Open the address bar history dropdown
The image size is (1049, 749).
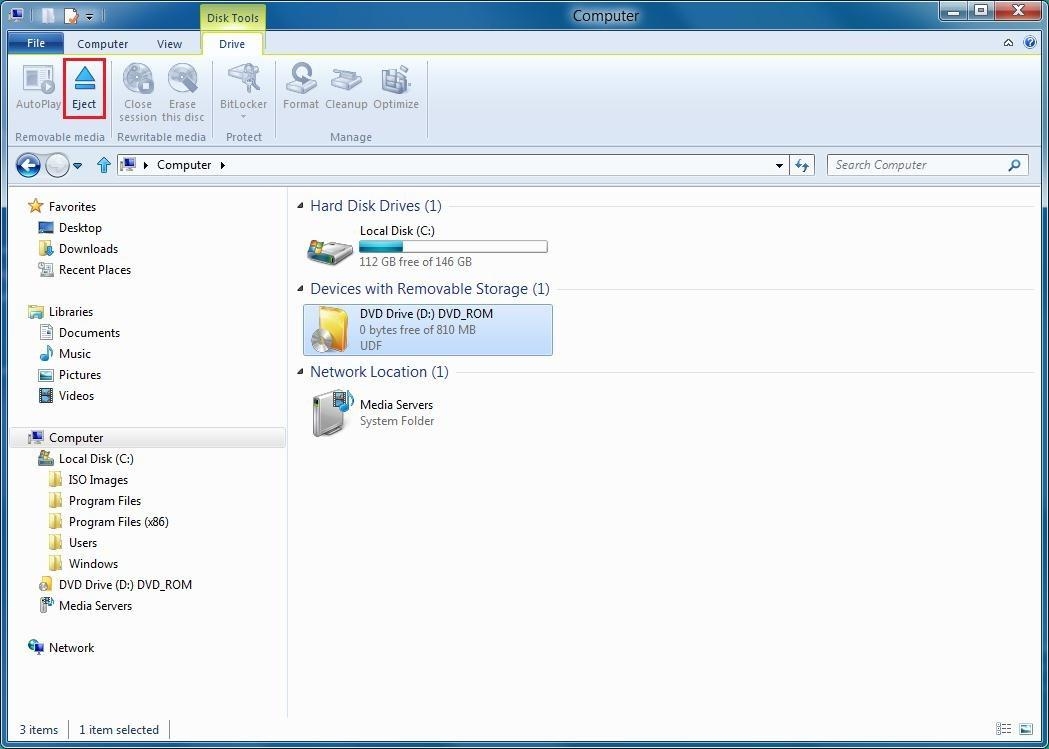pyautogui.click(x=779, y=165)
